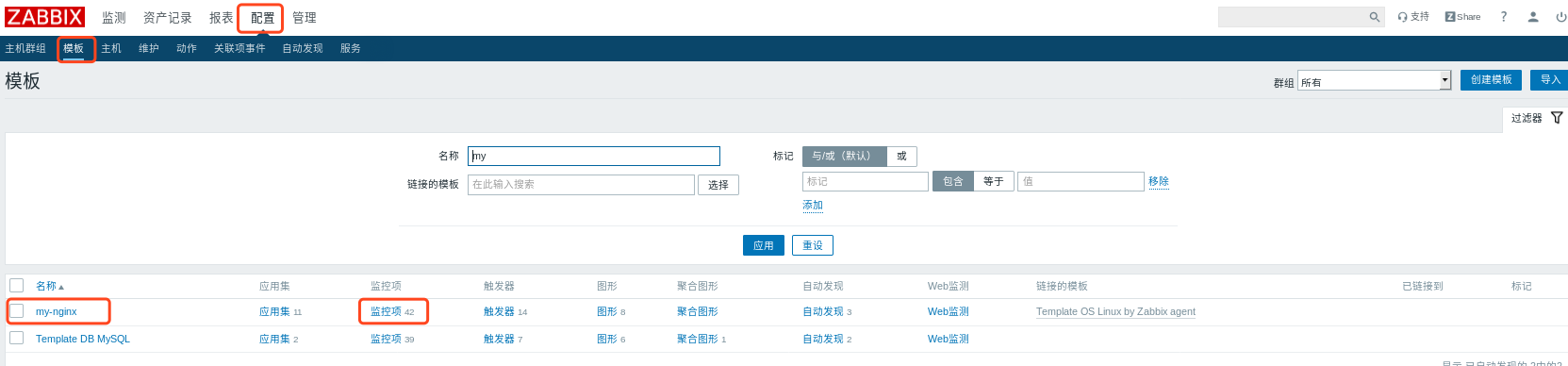Open the 配置 top menu
Image resolution: width=1568 pixels, height=366 pixels.
click(x=262, y=18)
